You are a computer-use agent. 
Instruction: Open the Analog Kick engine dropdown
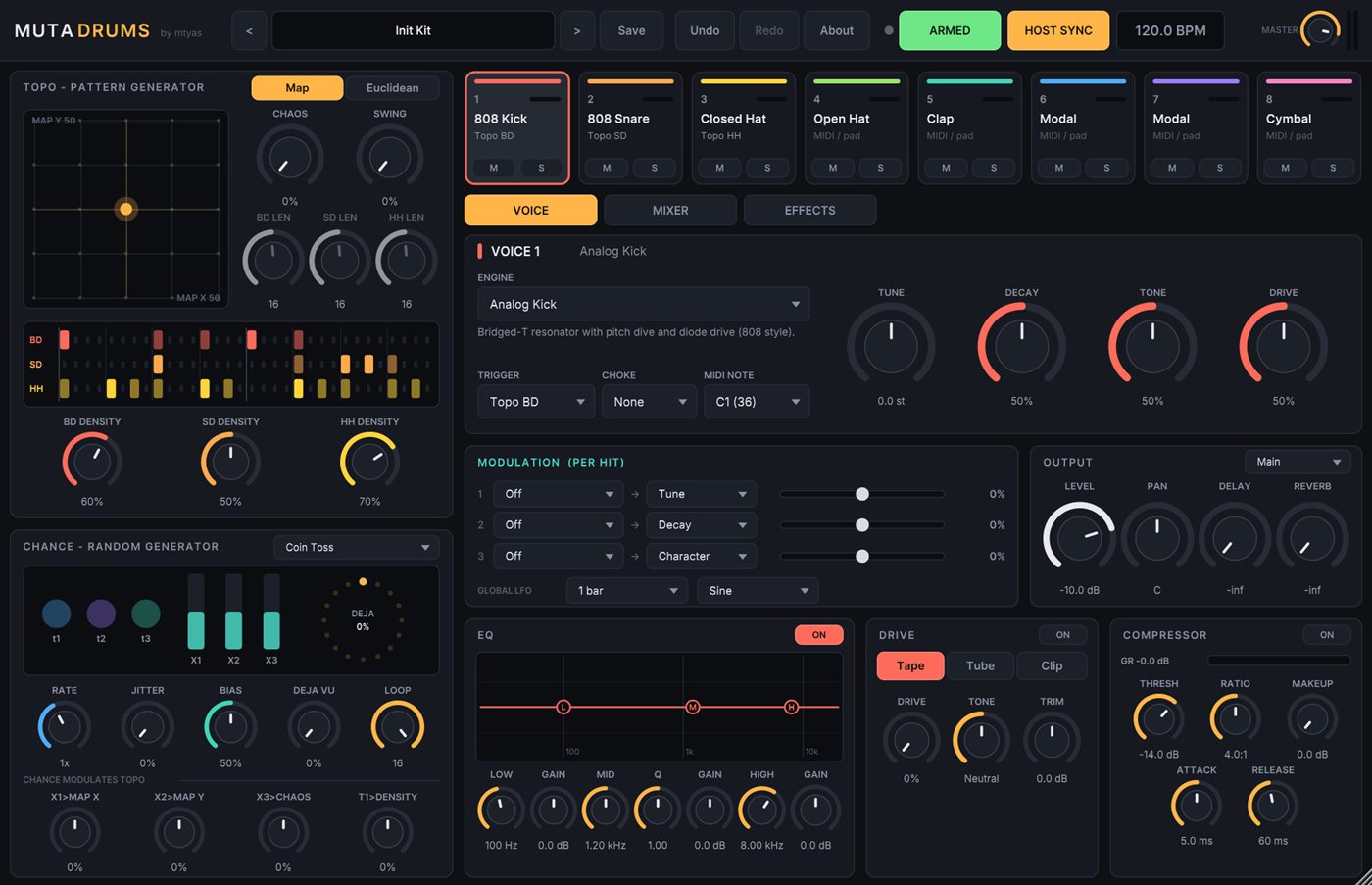tap(644, 304)
